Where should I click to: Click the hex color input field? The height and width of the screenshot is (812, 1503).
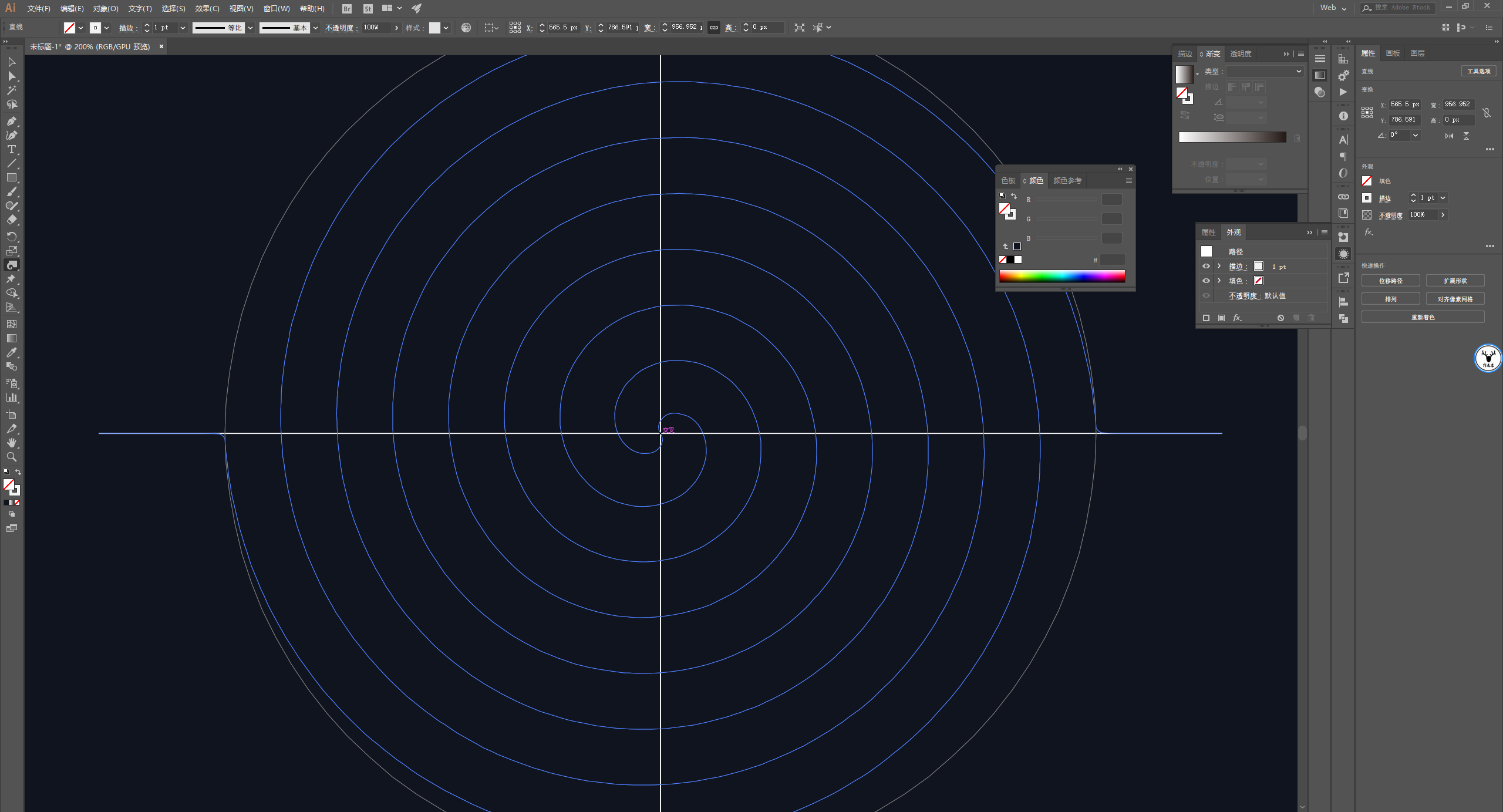point(1112,260)
